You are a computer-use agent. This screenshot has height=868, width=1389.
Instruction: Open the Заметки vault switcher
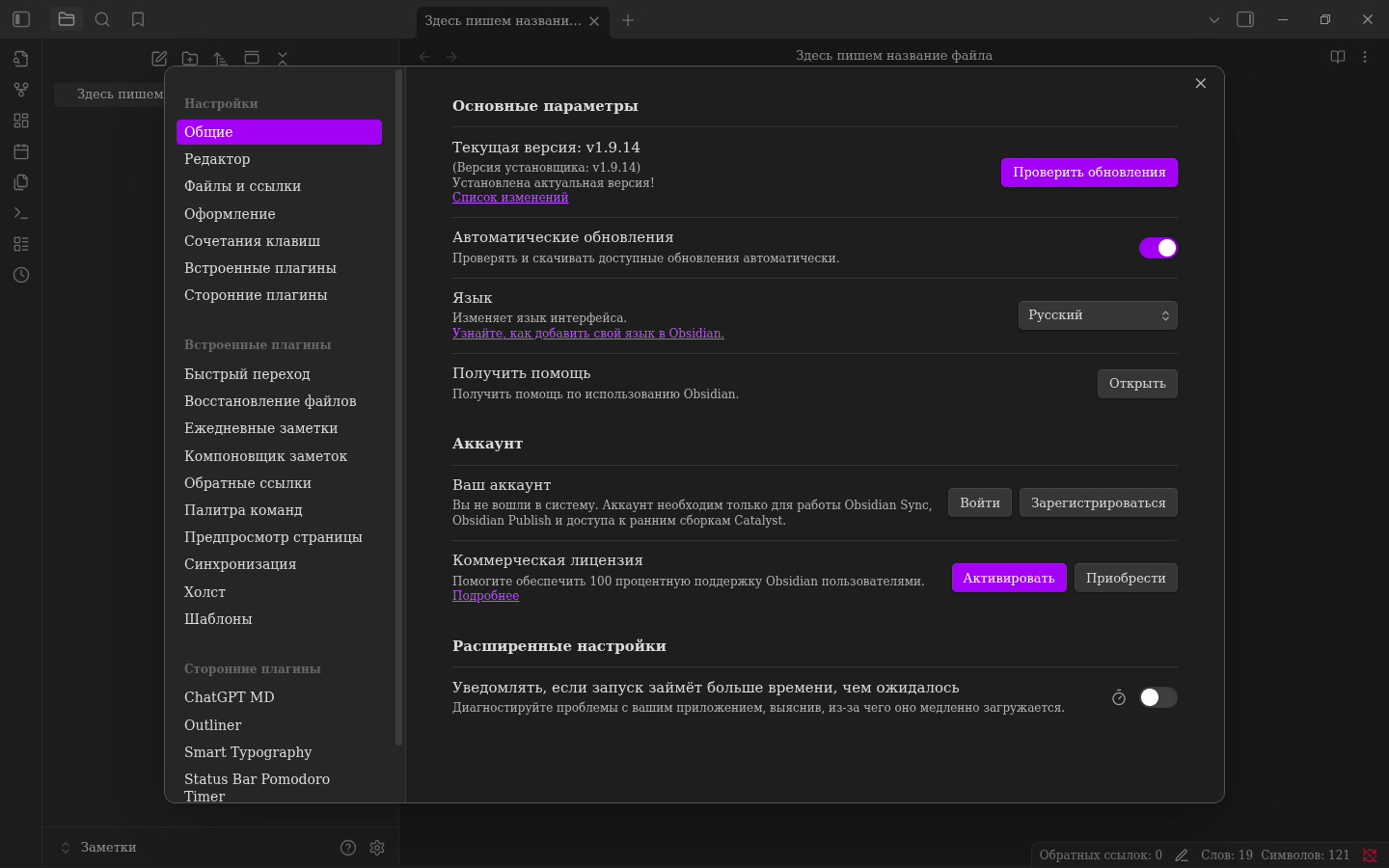click(98, 848)
